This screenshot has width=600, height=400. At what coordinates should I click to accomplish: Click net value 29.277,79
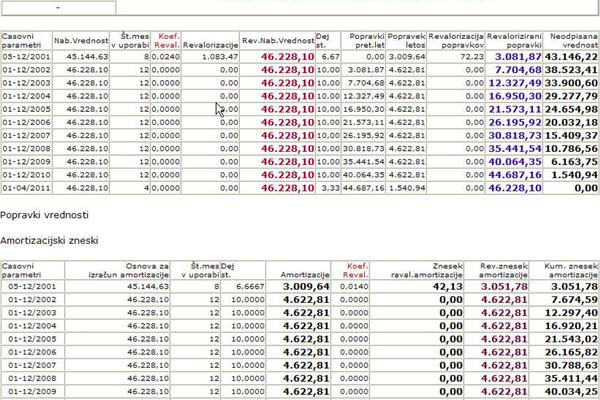(x=571, y=96)
